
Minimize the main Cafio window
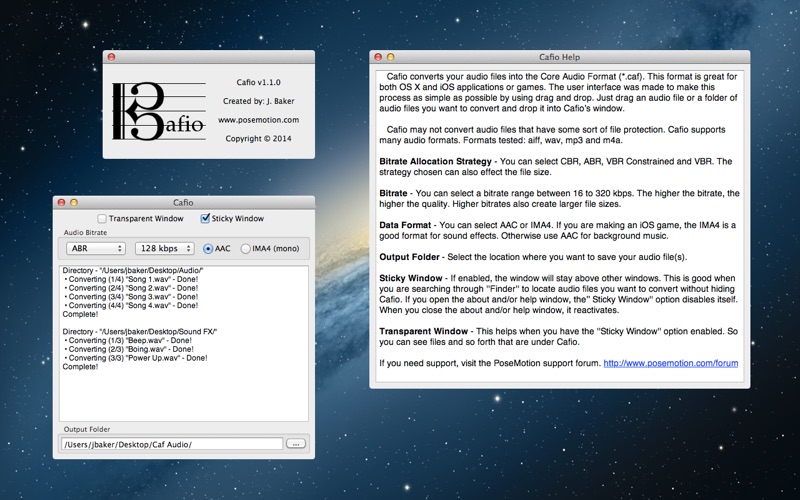(74, 203)
